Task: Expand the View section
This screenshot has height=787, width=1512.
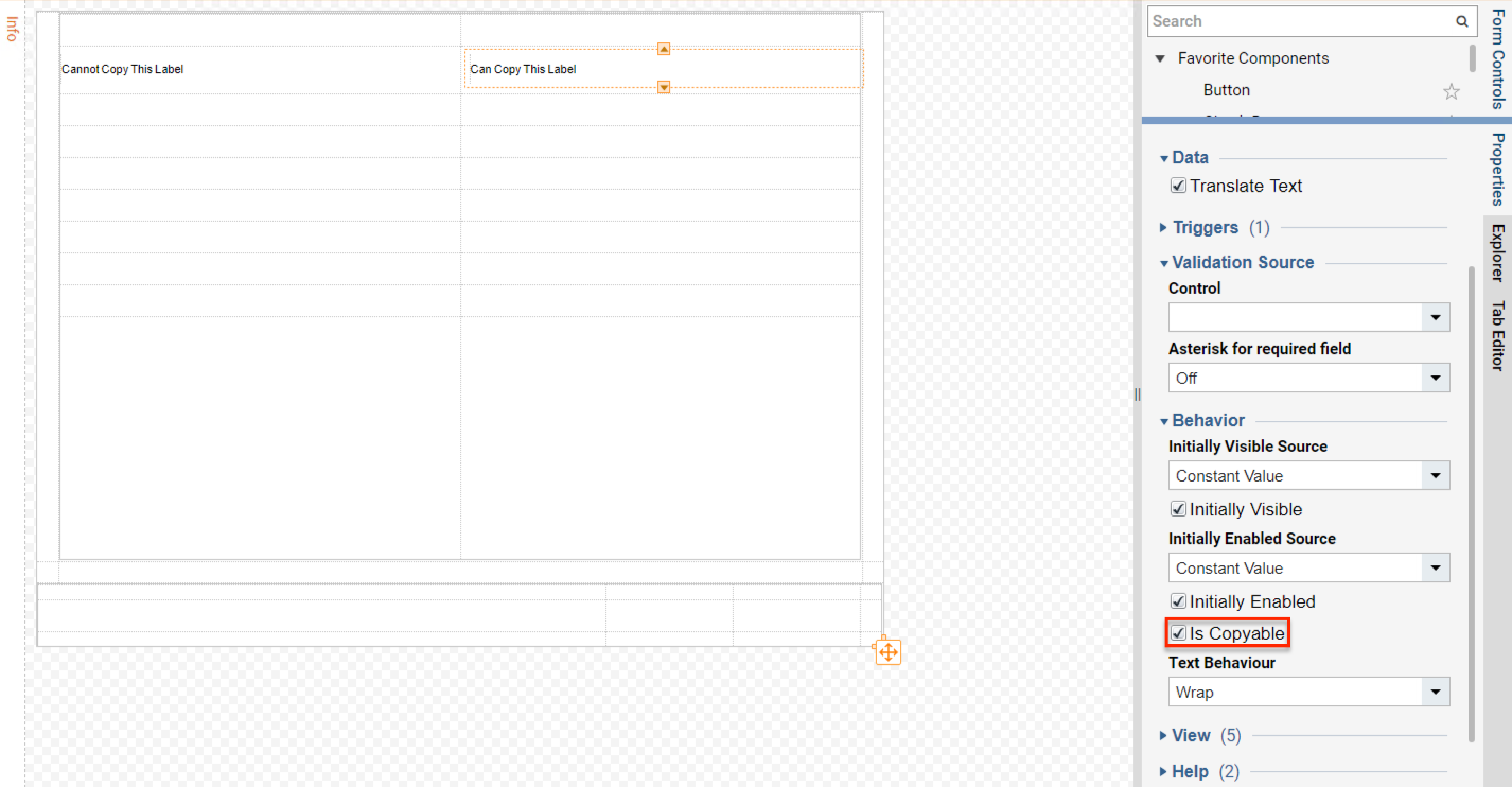Action: pos(1163,736)
